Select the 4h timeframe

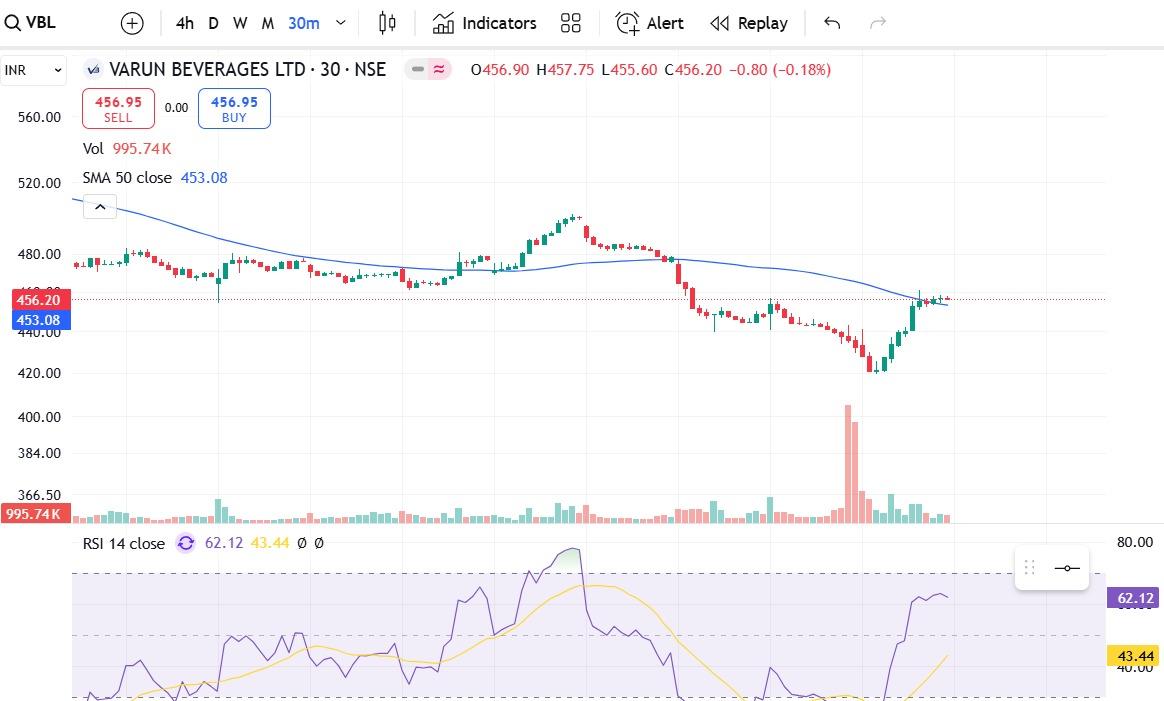pyautogui.click(x=185, y=24)
